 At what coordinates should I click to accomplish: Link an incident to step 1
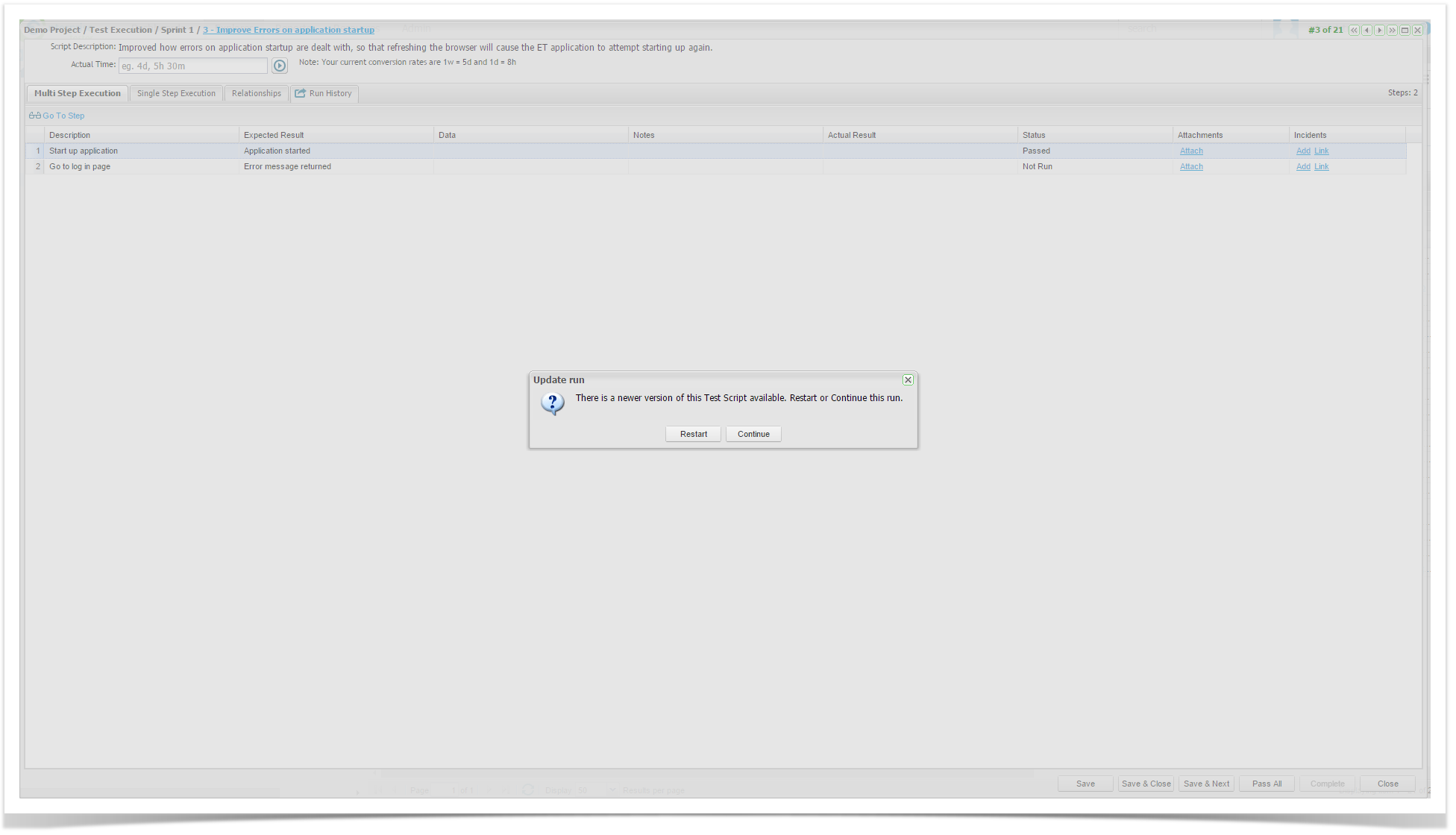pyautogui.click(x=1321, y=151)
